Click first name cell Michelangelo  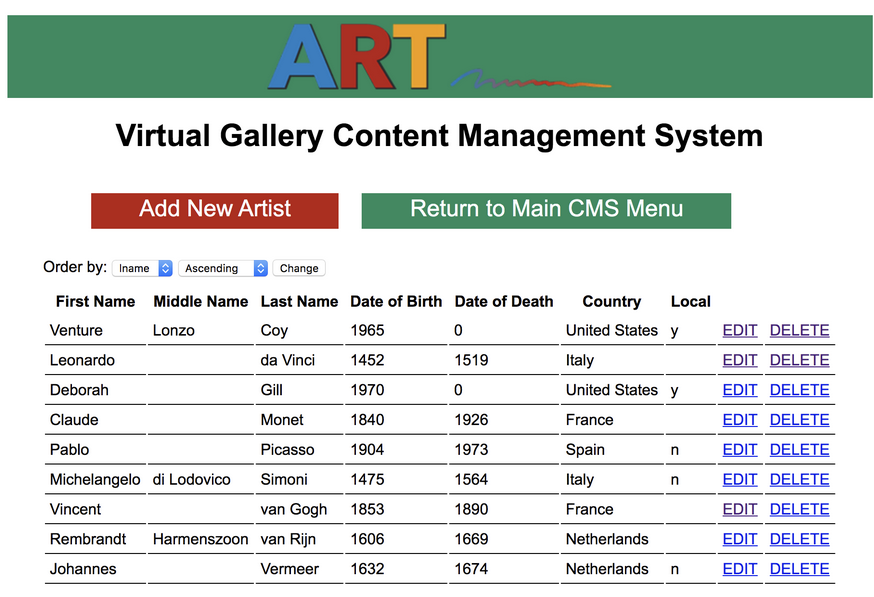pos(95,479)
